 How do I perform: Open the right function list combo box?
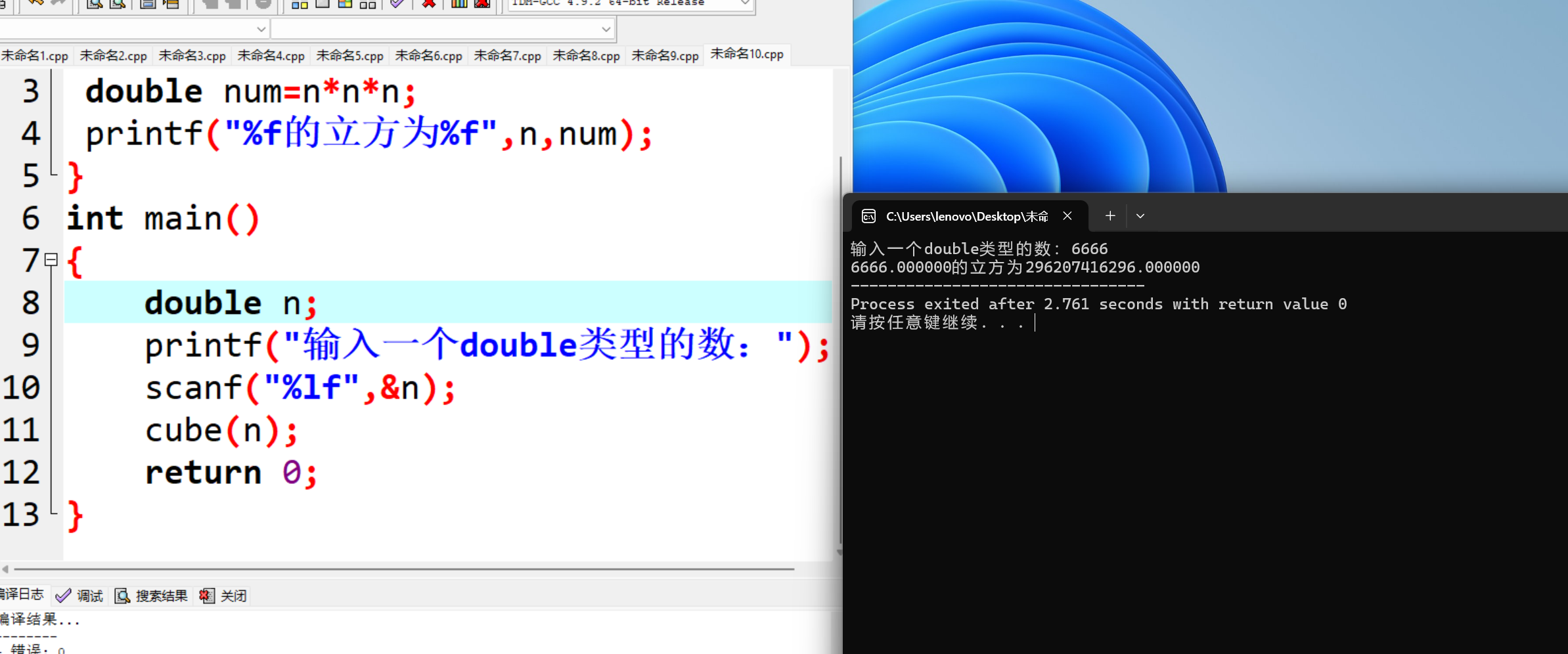(443, 29)
